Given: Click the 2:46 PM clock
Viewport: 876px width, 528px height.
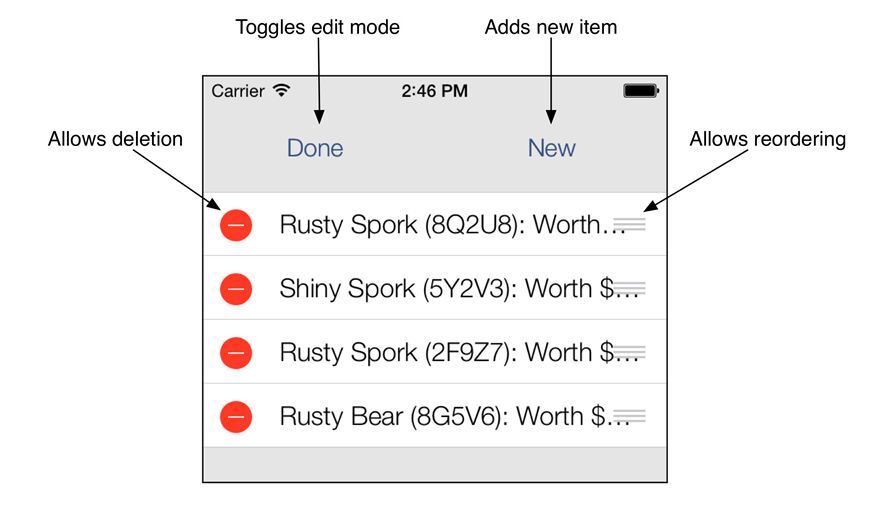Looking at the screenshot, I should tap(435, 91).
